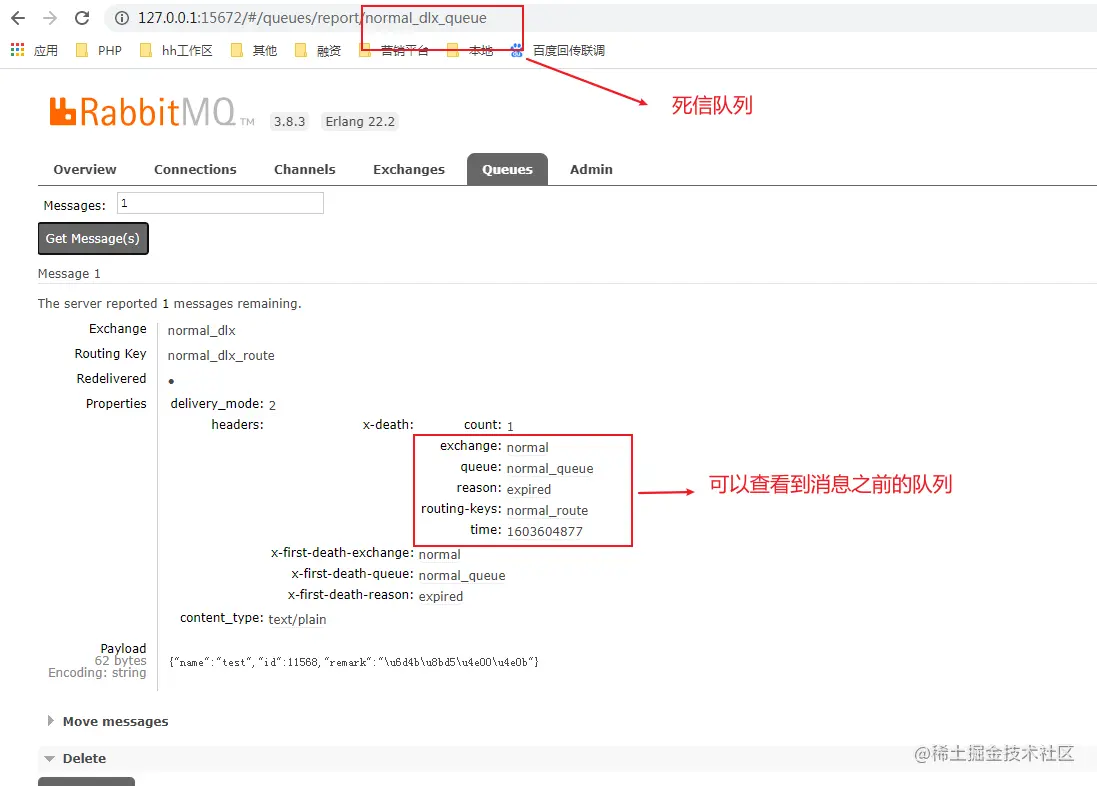The width and height of the screenshot is (1097, 786).
Task: Click the x-first-death-queue value normal_queue
Action: pyautogui.click(x=462, y=575)
